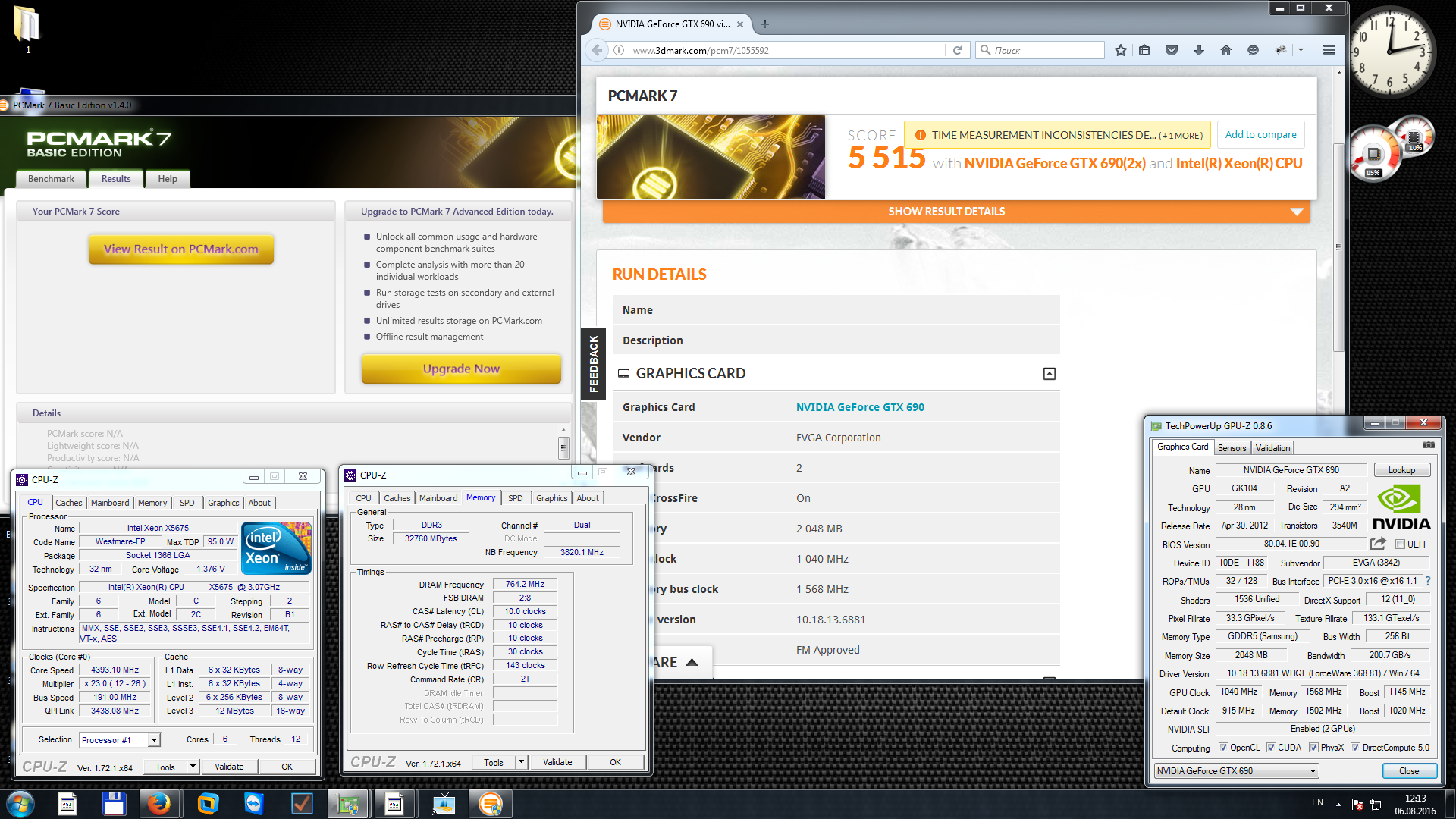Open the Validation tab in GPU-Z
The height and width of the screenshot is (819, 1456).
(x=1272, y=448)
